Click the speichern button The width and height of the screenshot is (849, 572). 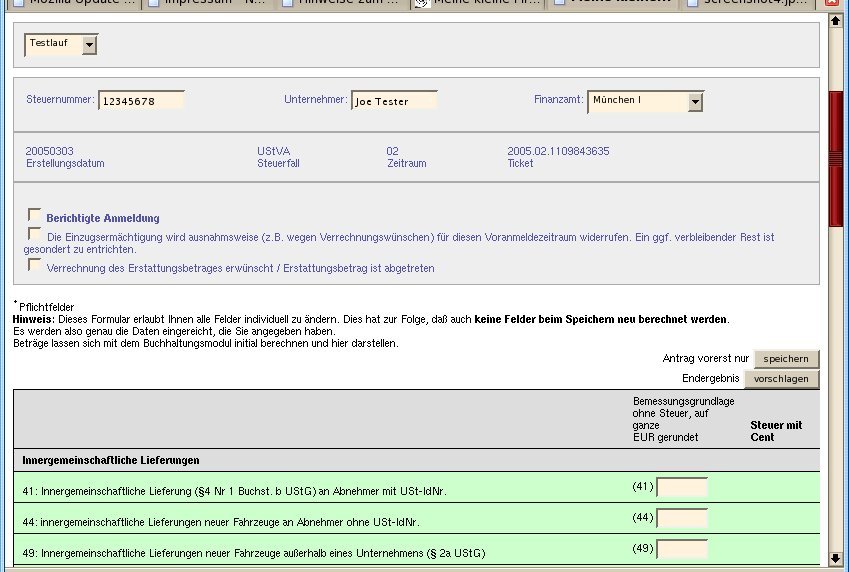[x=786, y=359]
